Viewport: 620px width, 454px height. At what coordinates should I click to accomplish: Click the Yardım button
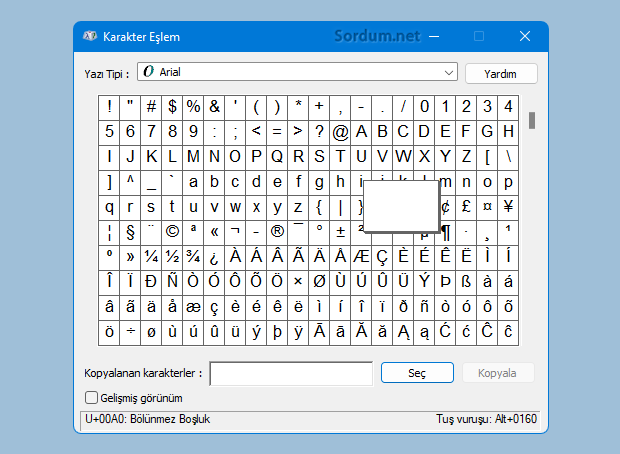(501, 73)
